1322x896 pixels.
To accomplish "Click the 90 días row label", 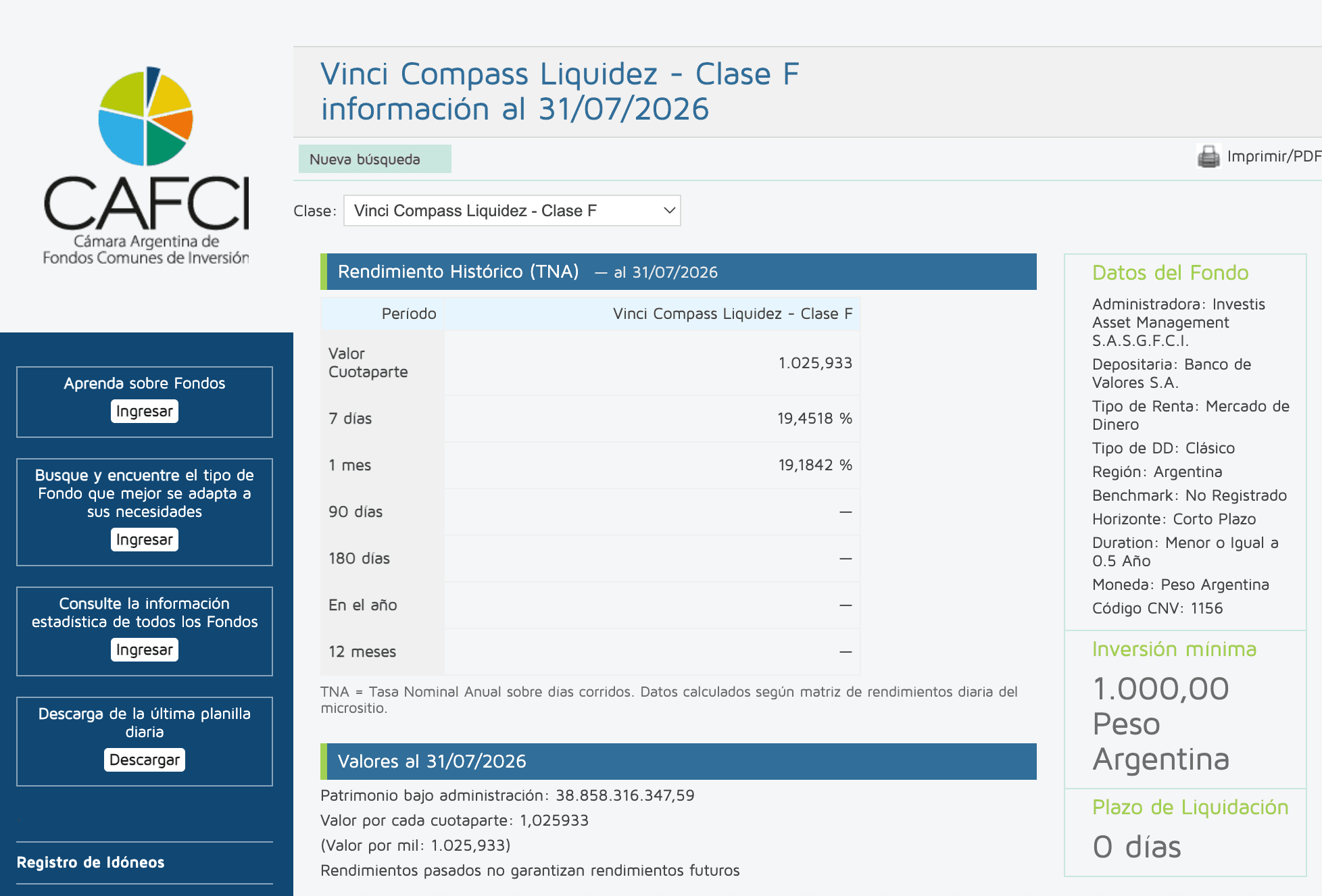I will tap(356, 512).
